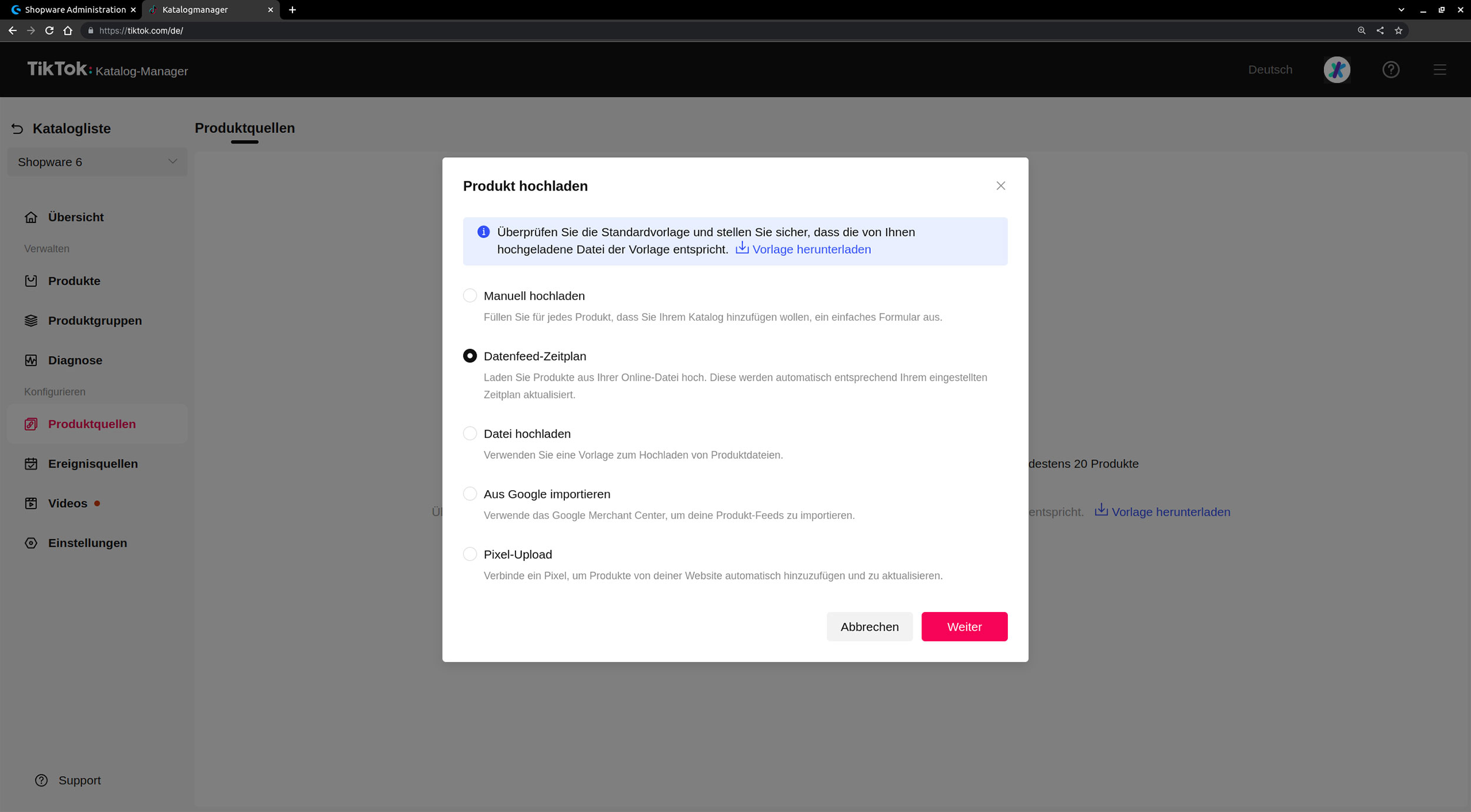This screenshot has height=812, width=1471.
Task: Choose Aus Google importieren option
Action: tap(470, 494)
